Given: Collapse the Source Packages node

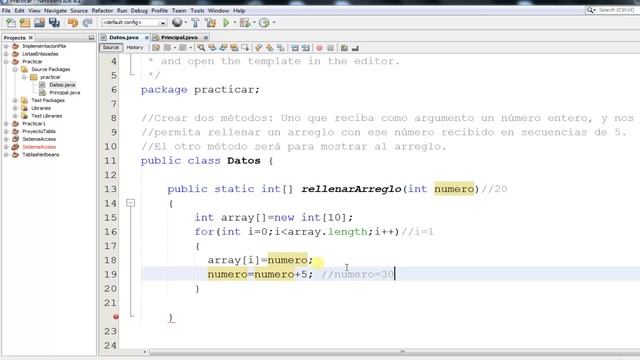Looking at the screenshot, I should (15, 69).
